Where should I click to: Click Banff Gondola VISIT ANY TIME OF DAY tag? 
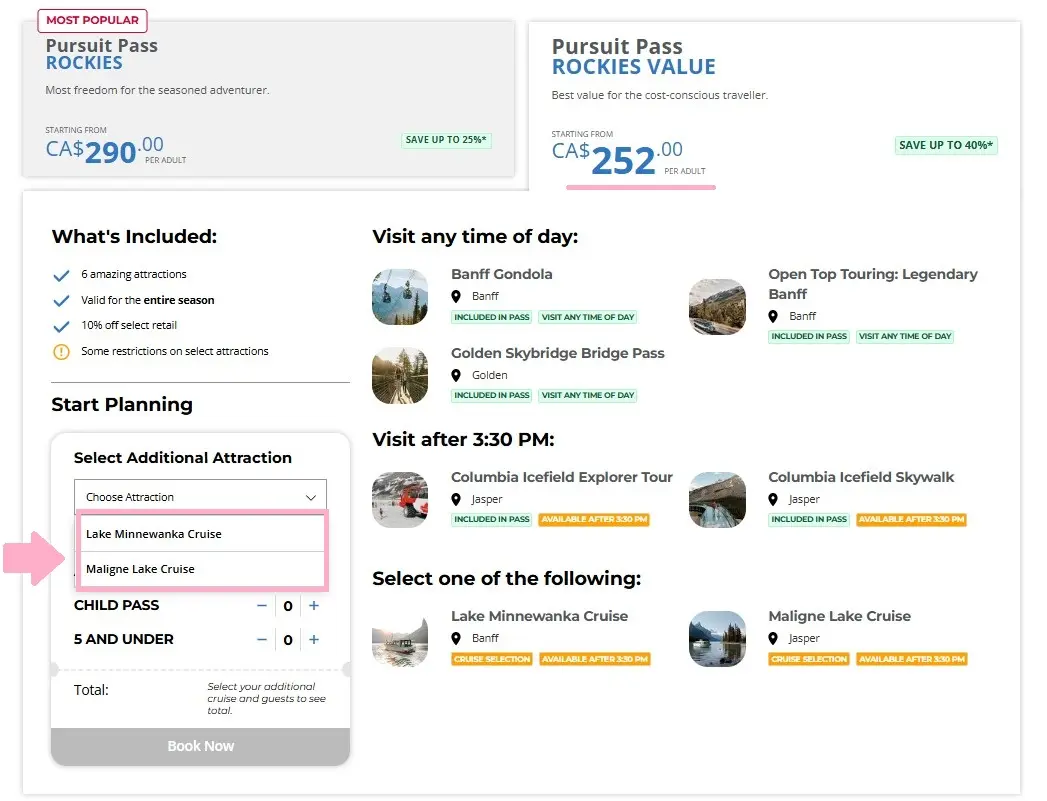point(588,317)
